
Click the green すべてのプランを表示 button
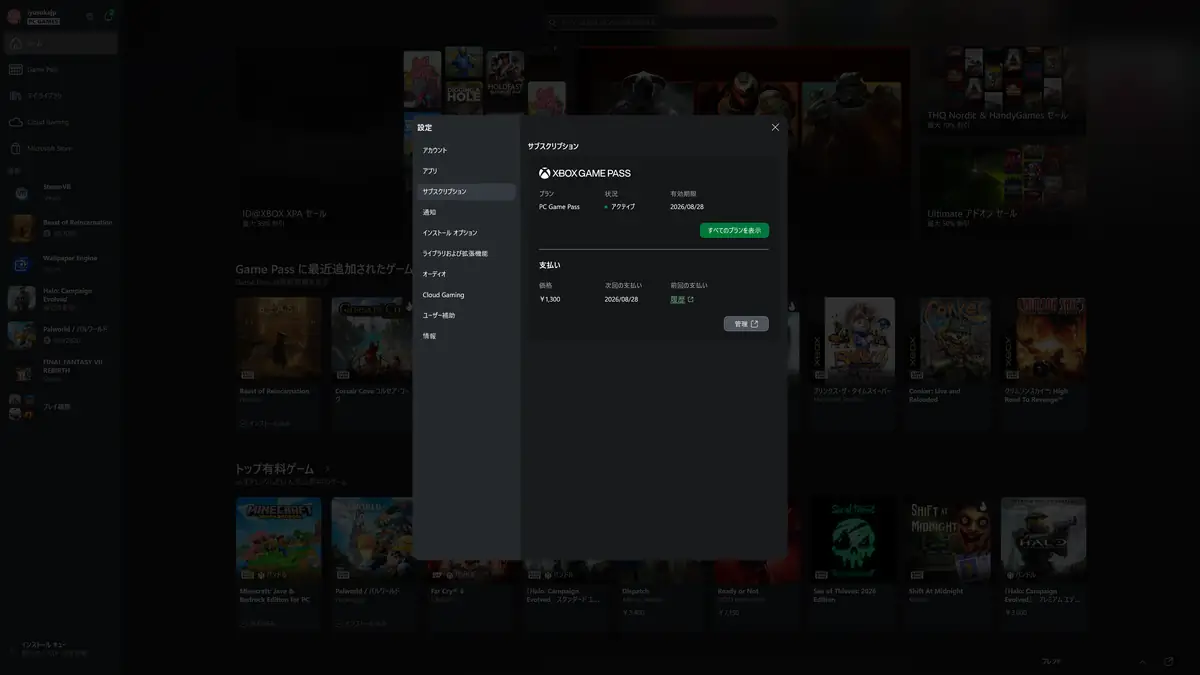(x=734, y=230)
